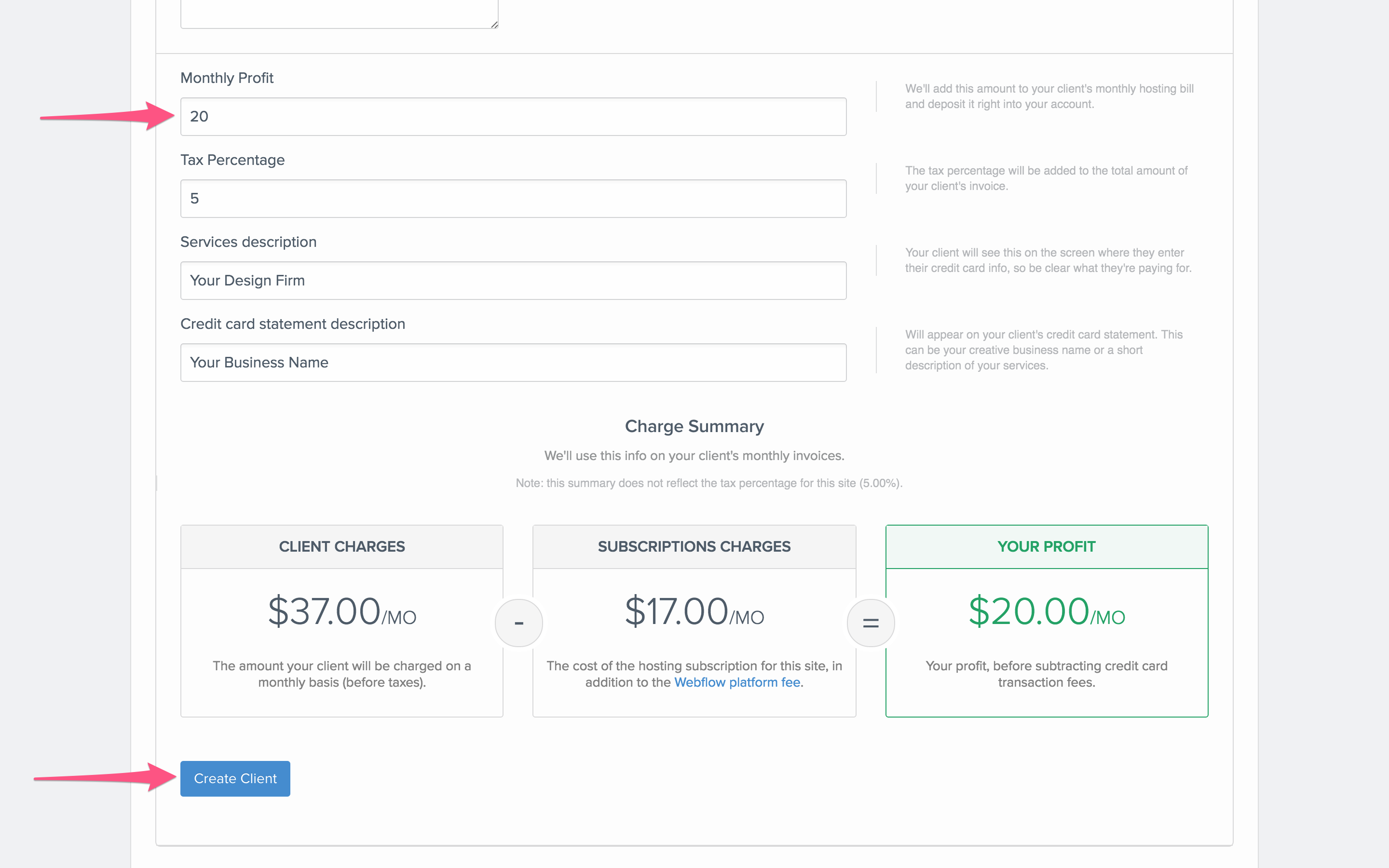This screenshot has width=1389, height=868.
Task: Click the CLIENT CHARGES card header
Action: click(342, 546)
